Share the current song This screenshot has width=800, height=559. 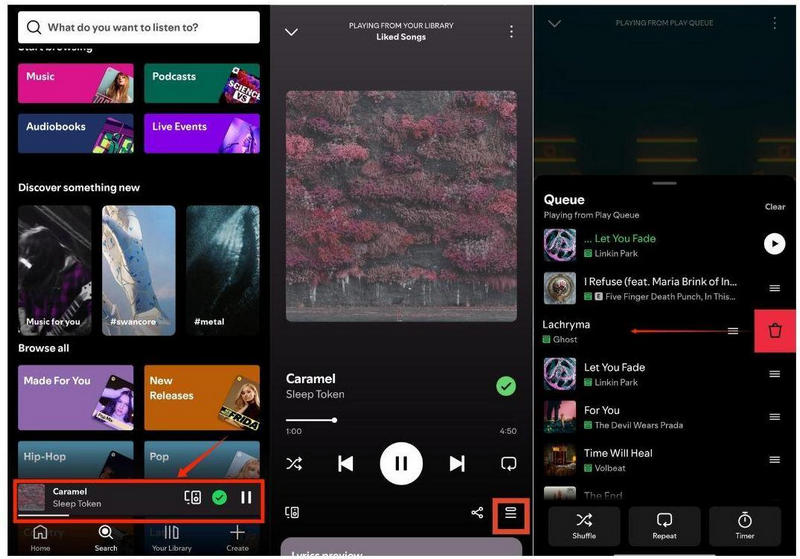[477, 512]
